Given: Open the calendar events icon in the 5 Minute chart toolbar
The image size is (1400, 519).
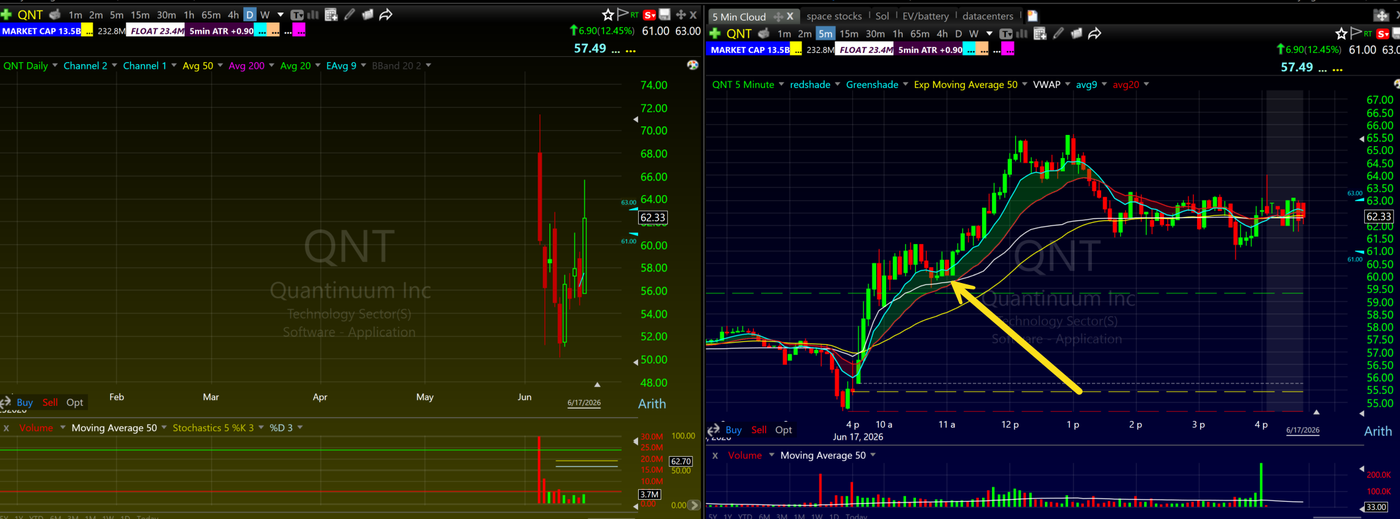Looking at the screenshot, I should 1040,33.
